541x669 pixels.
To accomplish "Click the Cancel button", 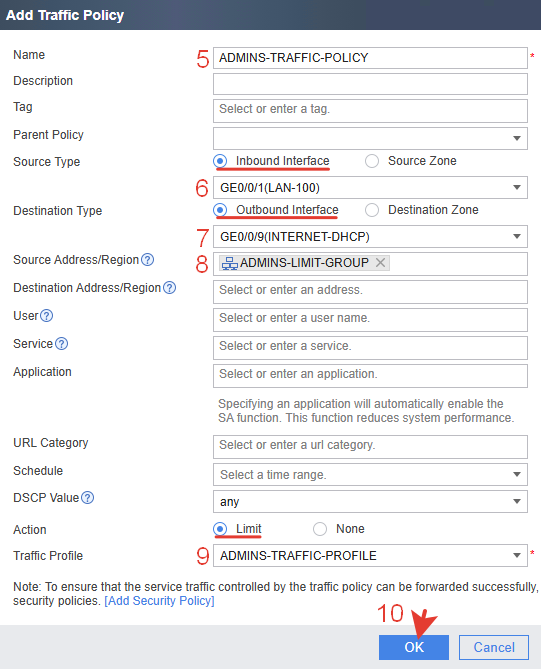I will [494, 647].
